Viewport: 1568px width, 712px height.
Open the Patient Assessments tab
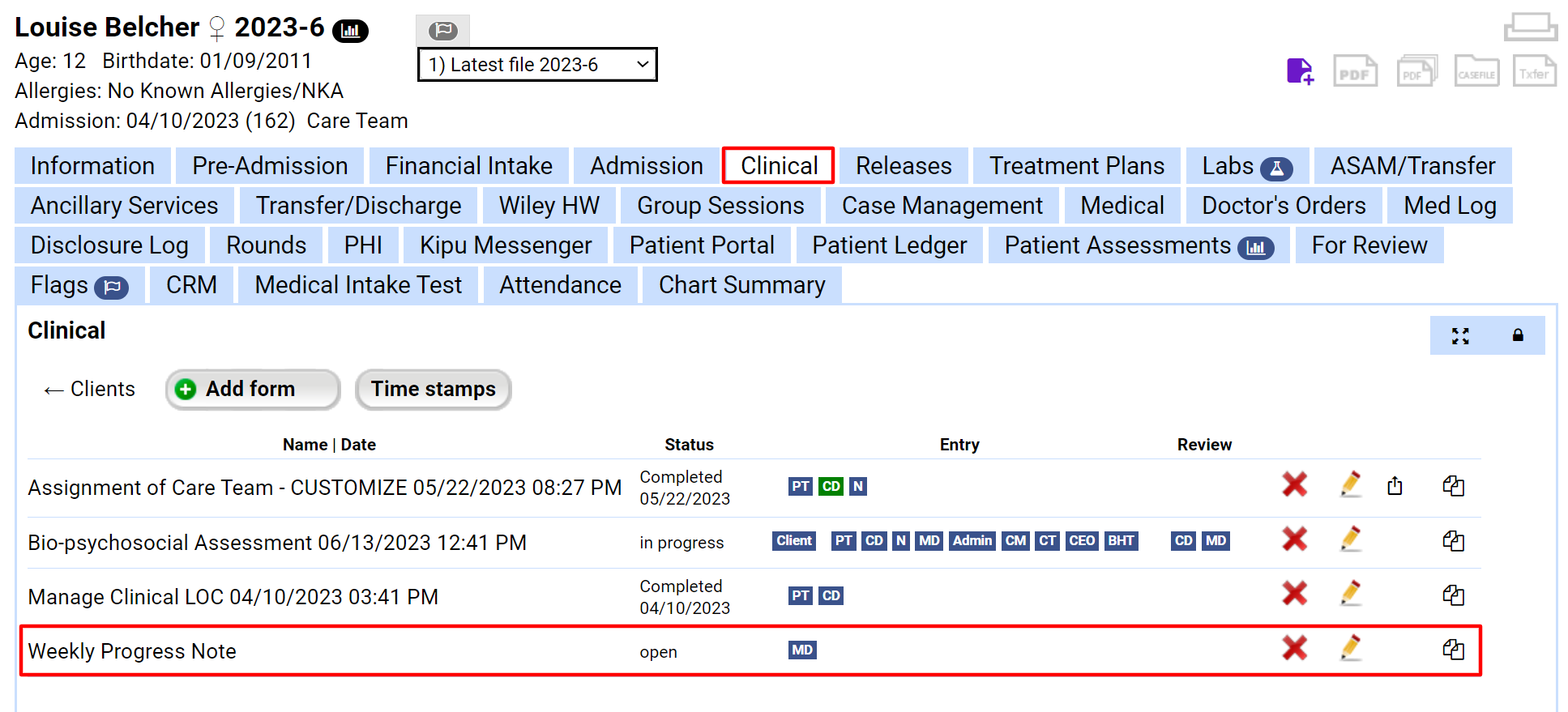click(x=1138, y=245)
